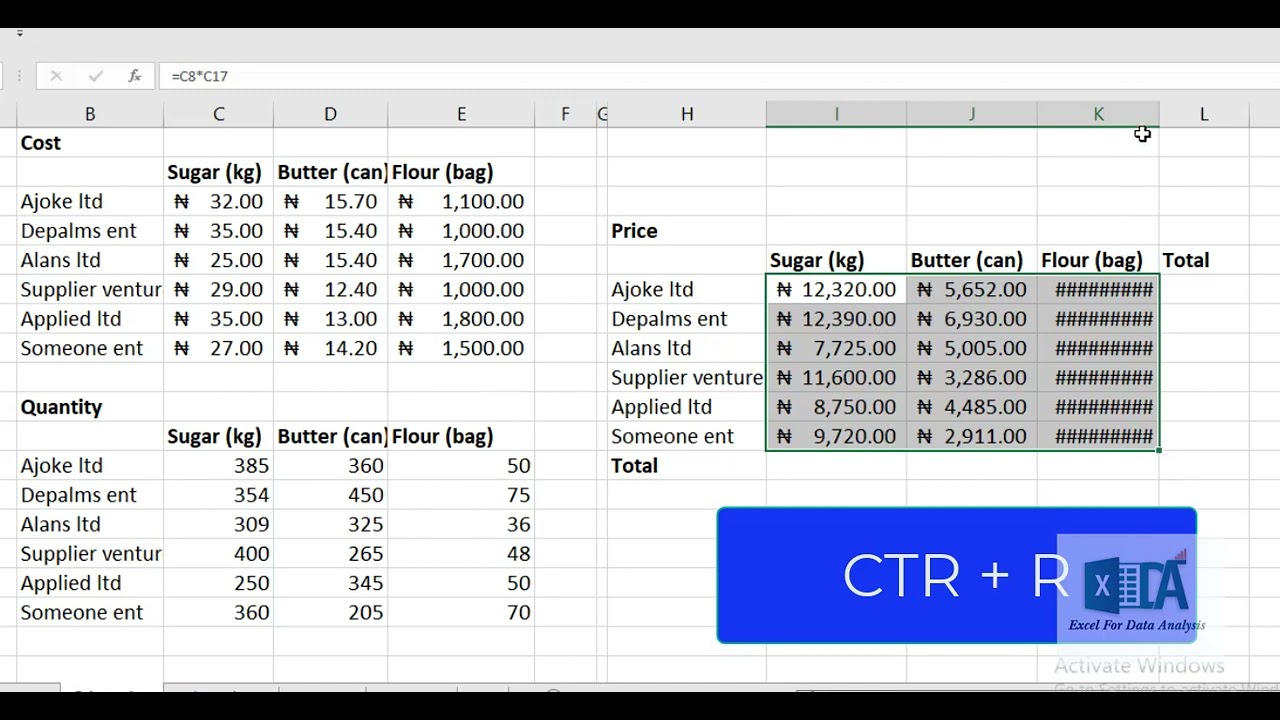1280x720 pixels.
Task: Click the Quantity heading cell
Action: point(90,407)
